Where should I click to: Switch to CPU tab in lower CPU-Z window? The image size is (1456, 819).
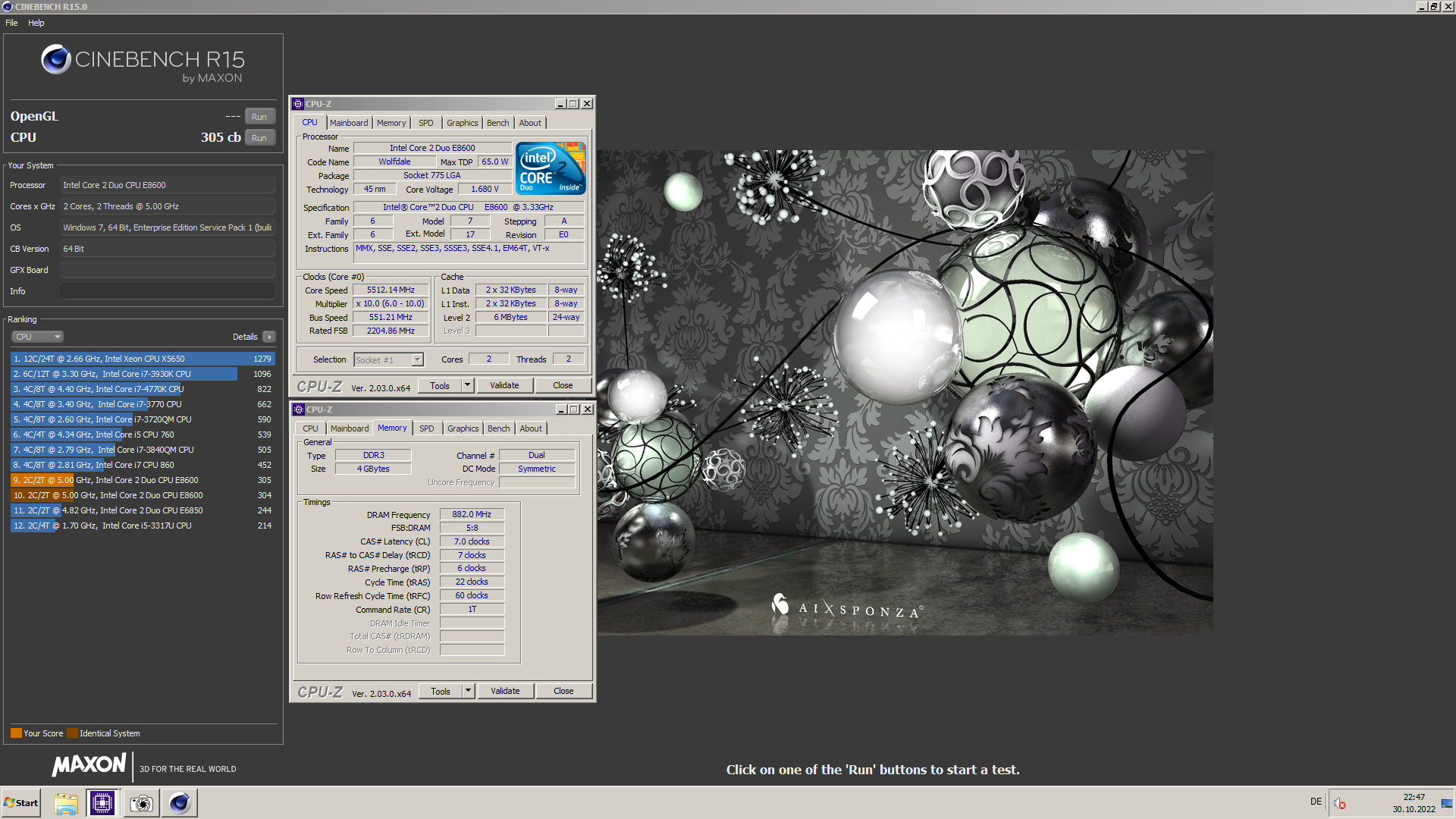(x=311, y=428)
